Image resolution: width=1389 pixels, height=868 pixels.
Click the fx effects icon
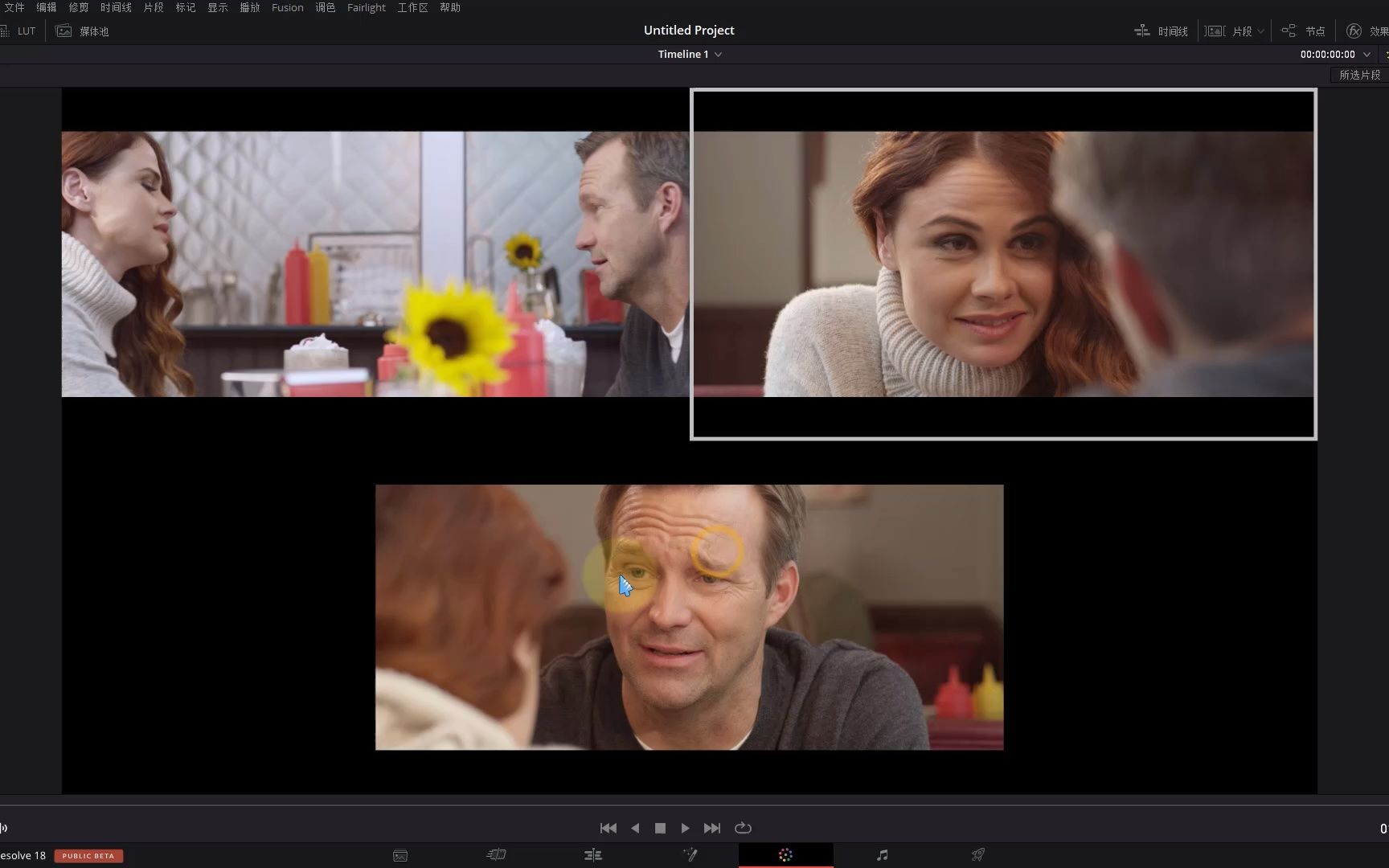[1354, 31]
